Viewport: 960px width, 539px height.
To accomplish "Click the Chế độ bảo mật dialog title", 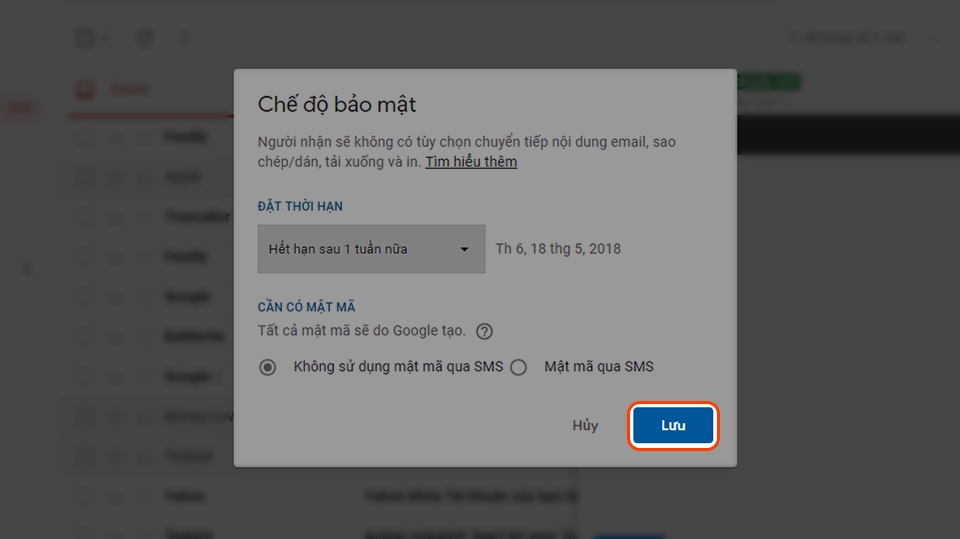I will click(x=337, y=104).
